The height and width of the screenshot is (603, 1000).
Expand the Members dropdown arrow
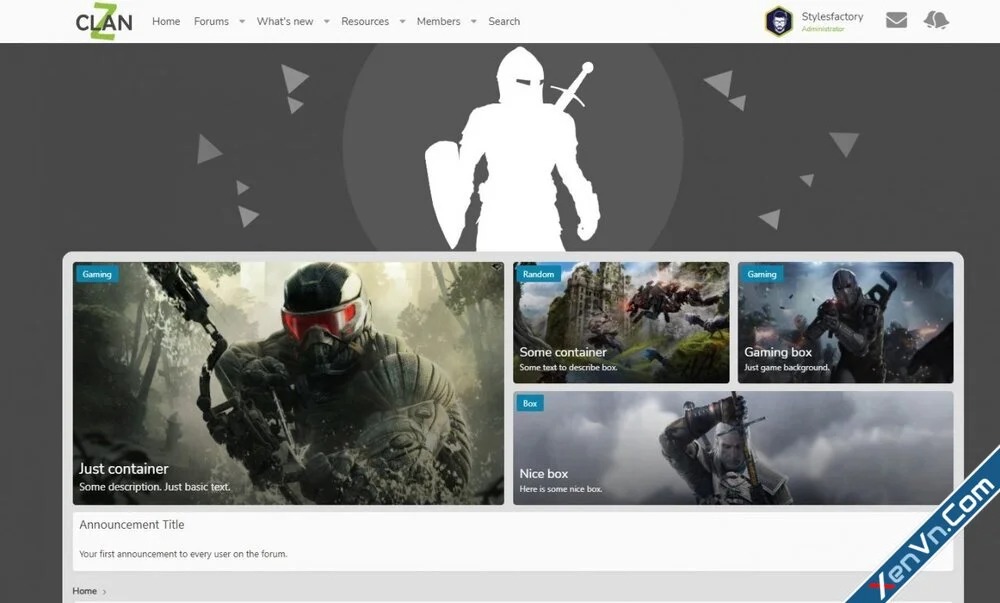pos(474,22)
